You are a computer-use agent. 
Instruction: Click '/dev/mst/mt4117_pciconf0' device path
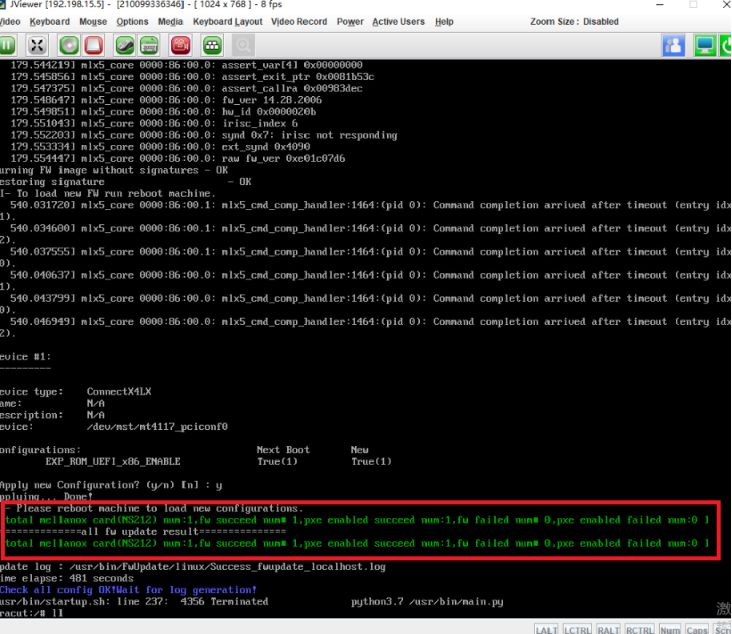[x=157, y=426]
